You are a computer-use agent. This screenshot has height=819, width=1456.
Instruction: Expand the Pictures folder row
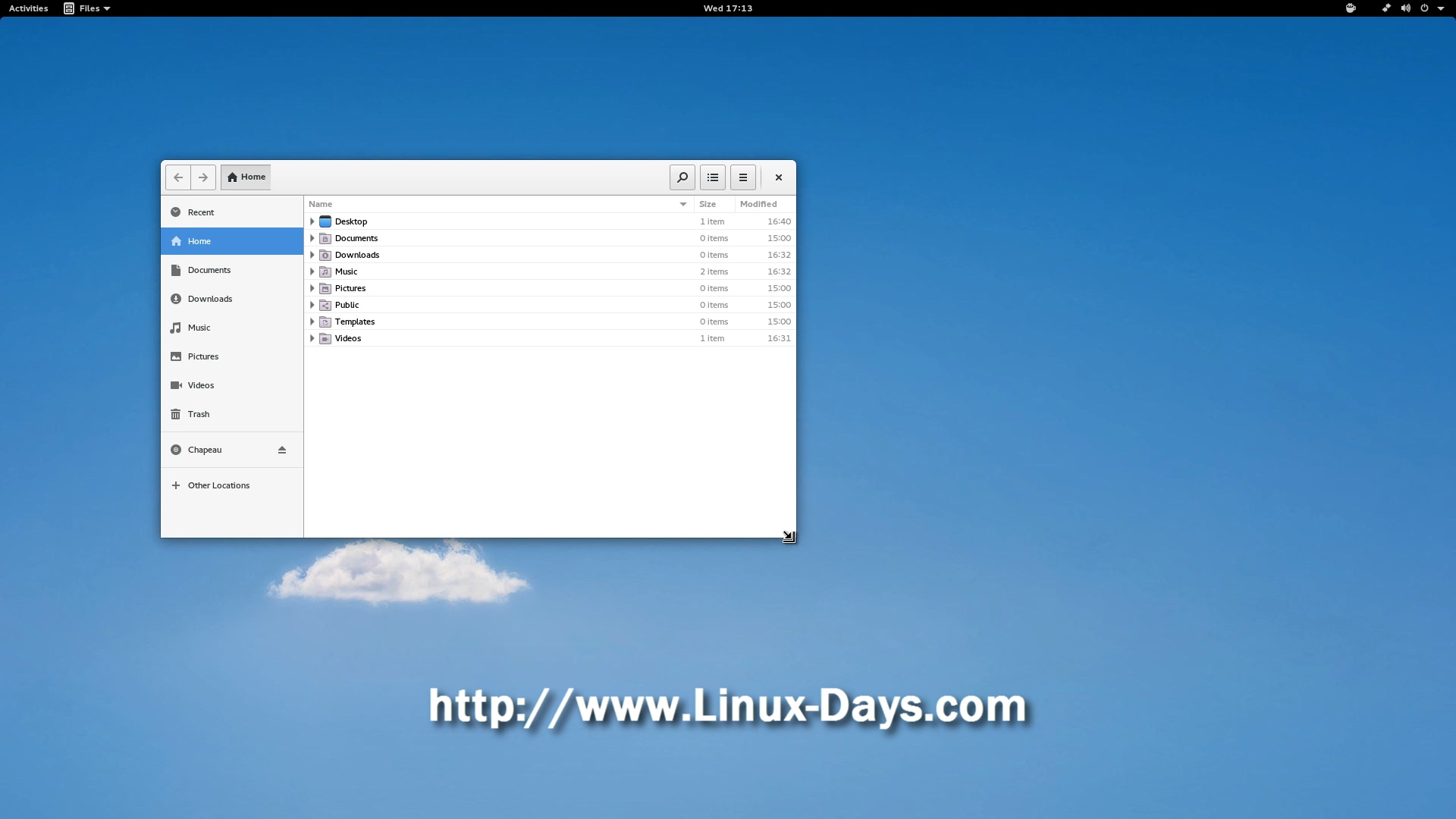[x=312, y=288]
